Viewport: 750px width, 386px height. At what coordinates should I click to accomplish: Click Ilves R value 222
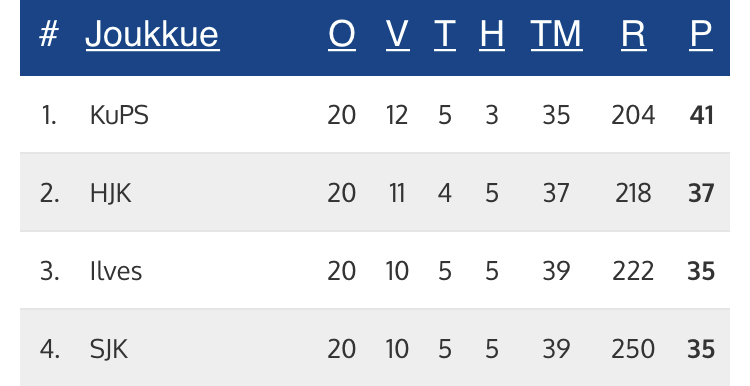[x=633, y=271]
